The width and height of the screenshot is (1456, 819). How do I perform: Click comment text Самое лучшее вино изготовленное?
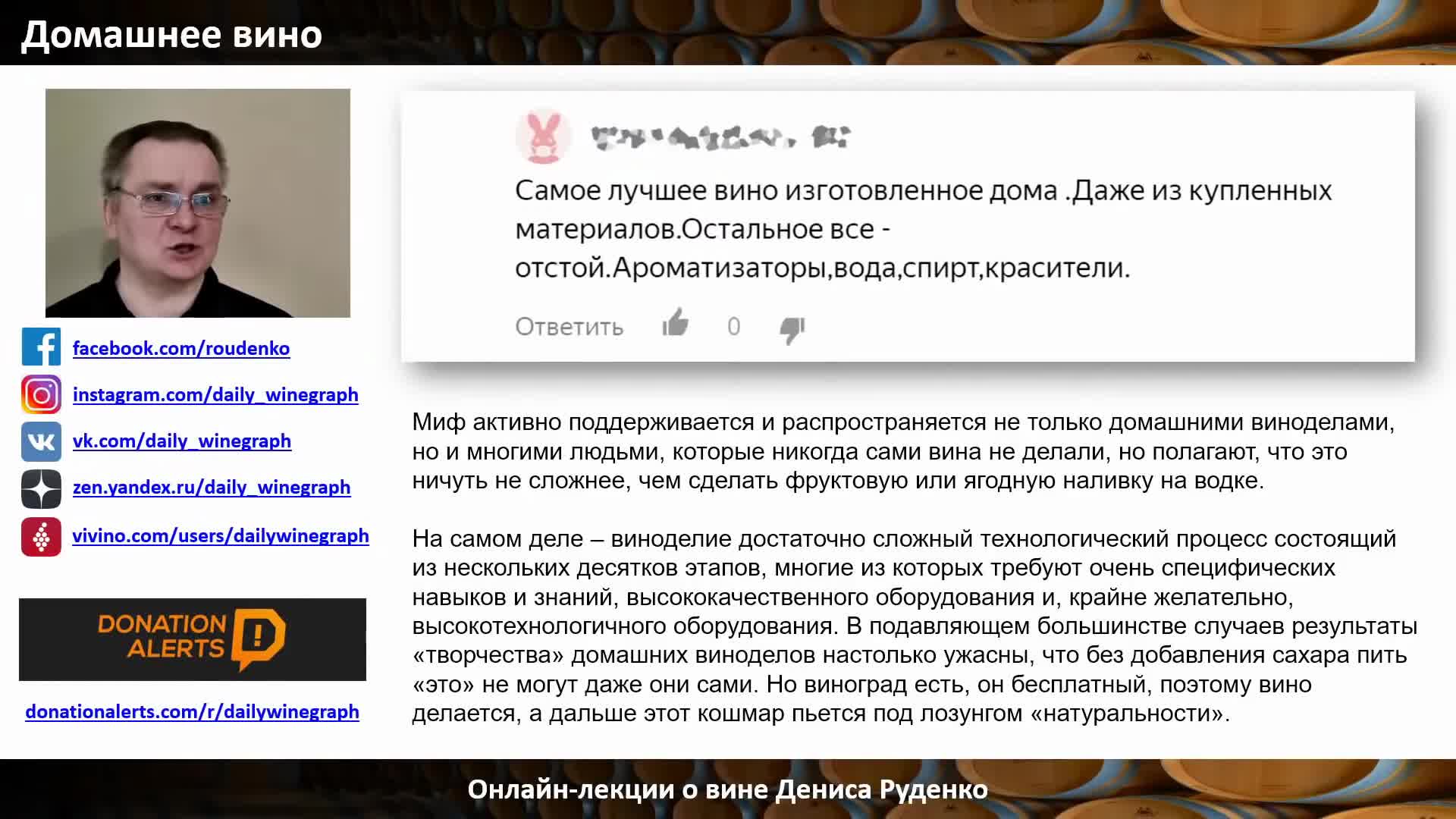coord(923,229)
